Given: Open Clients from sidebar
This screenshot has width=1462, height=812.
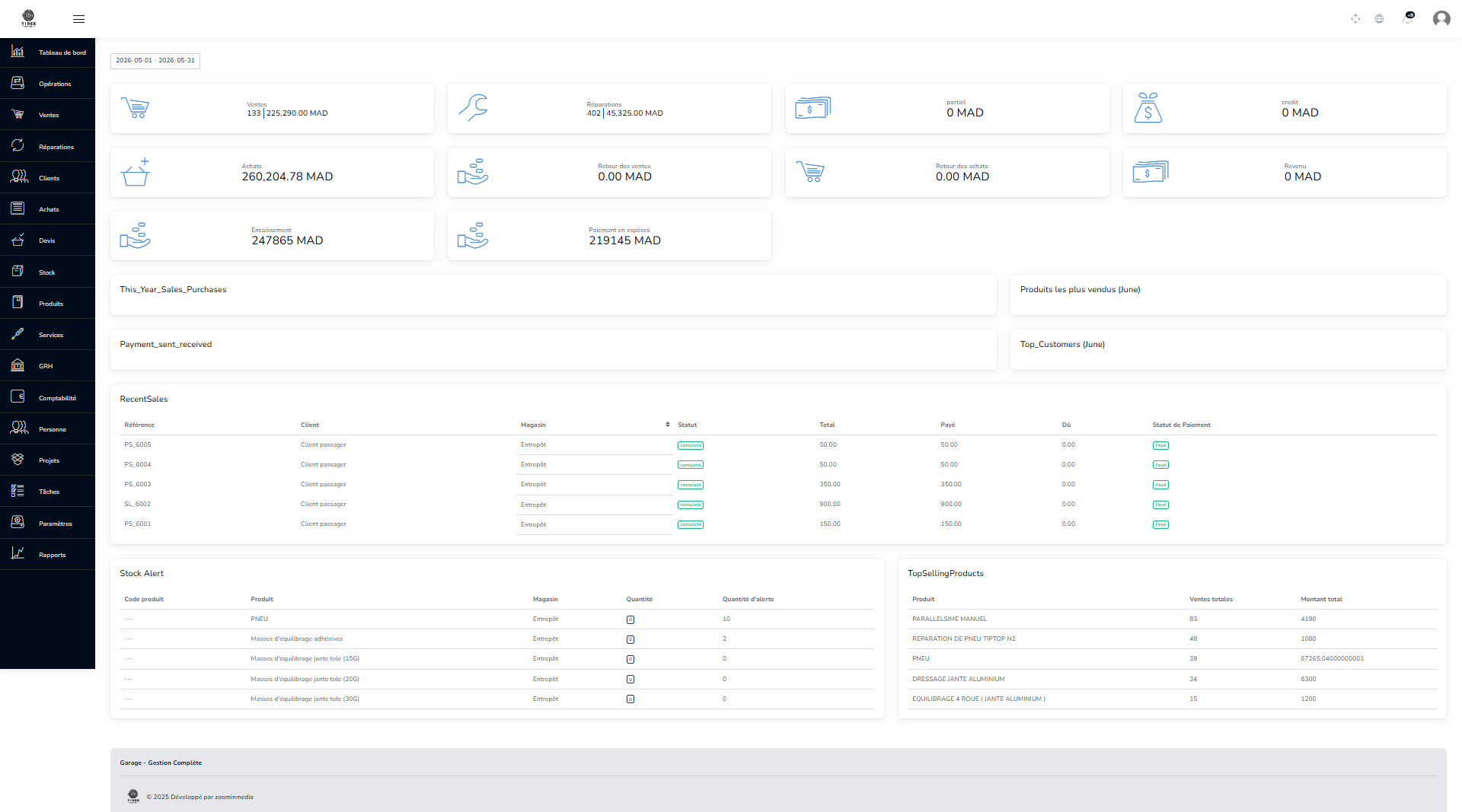Looking at the screenshot, I should 47,178.
